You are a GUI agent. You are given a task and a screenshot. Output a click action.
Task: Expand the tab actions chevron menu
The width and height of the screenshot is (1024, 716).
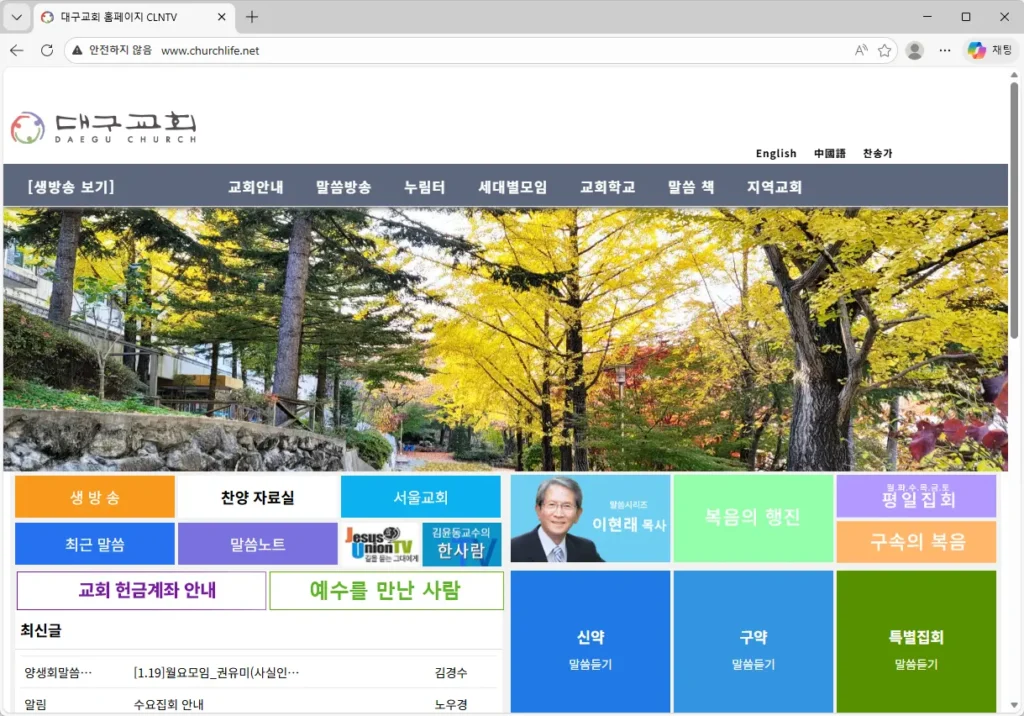pos(17,17)
